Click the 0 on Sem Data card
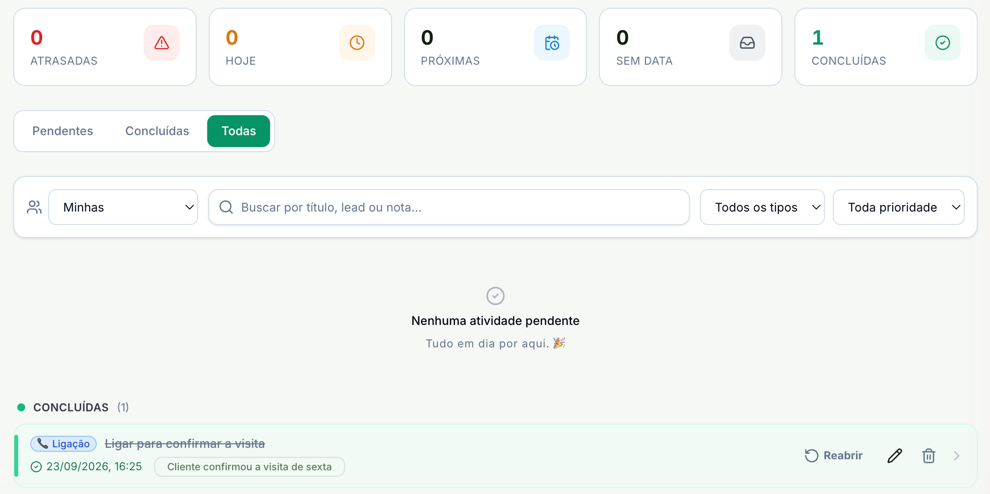This screenshot has height=494, width=990. [623, 38]
